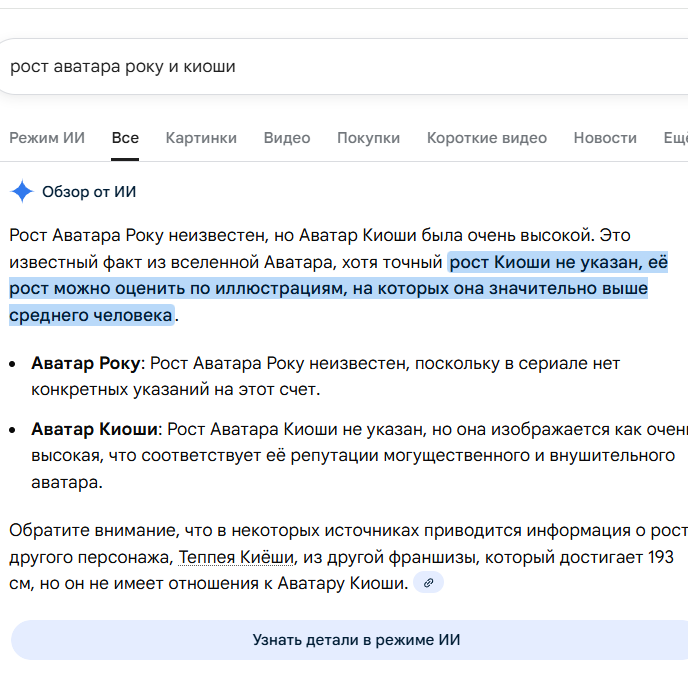Click the search field containing 'рост аватара року и киоши'

pyautogui.click(x=344, y=66)
